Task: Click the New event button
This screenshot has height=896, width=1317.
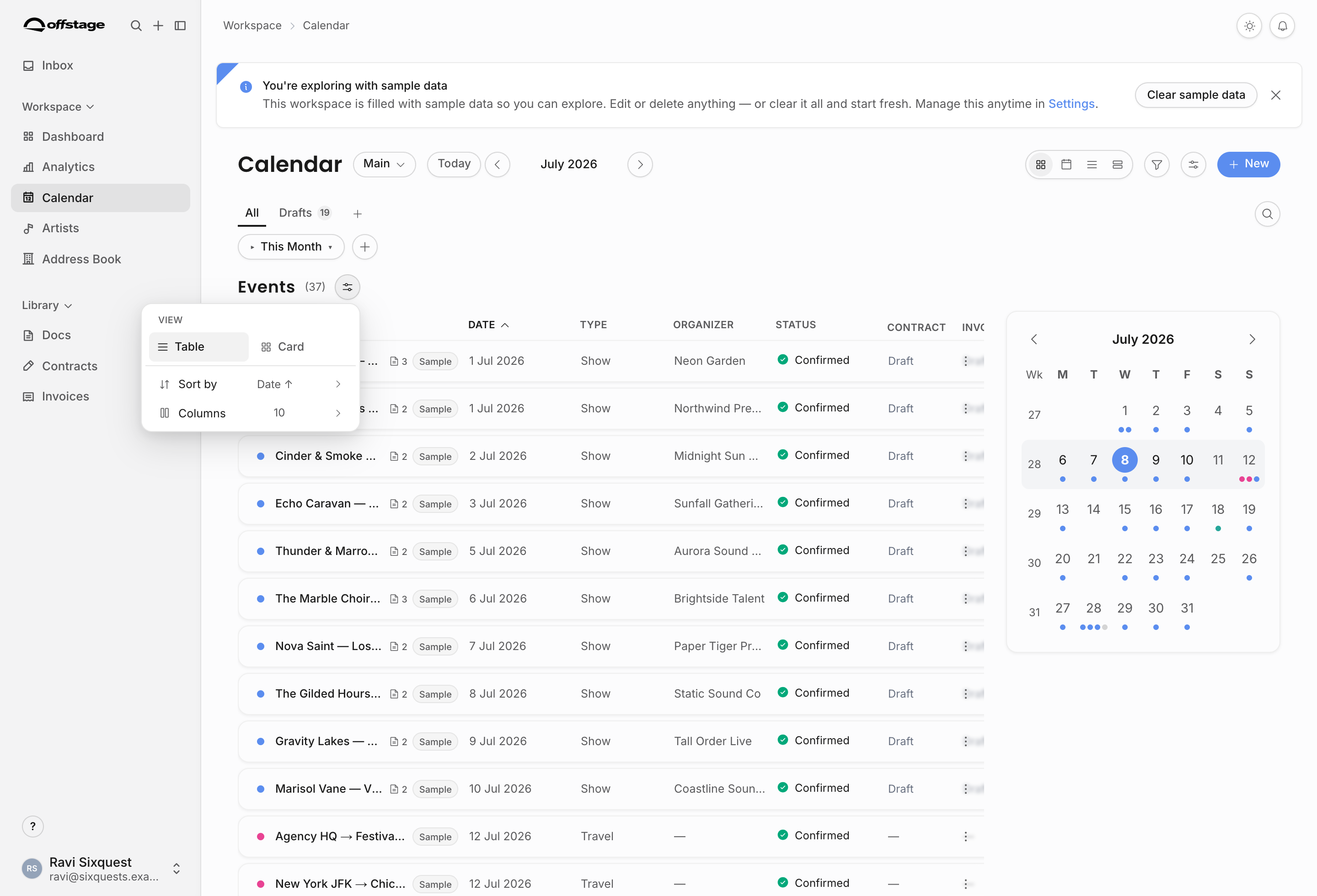Action: (x=1248, y=164)
